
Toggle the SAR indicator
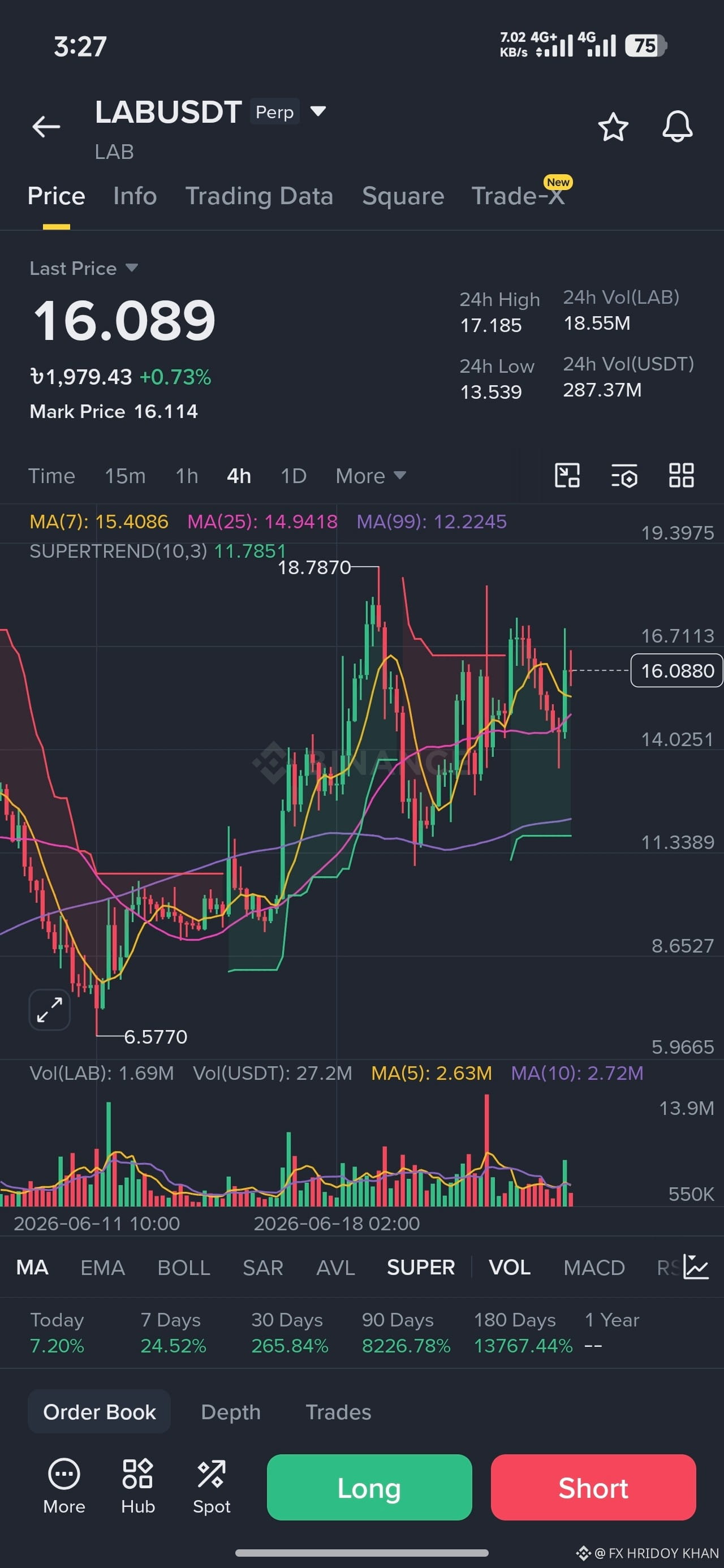point(262,1267)
